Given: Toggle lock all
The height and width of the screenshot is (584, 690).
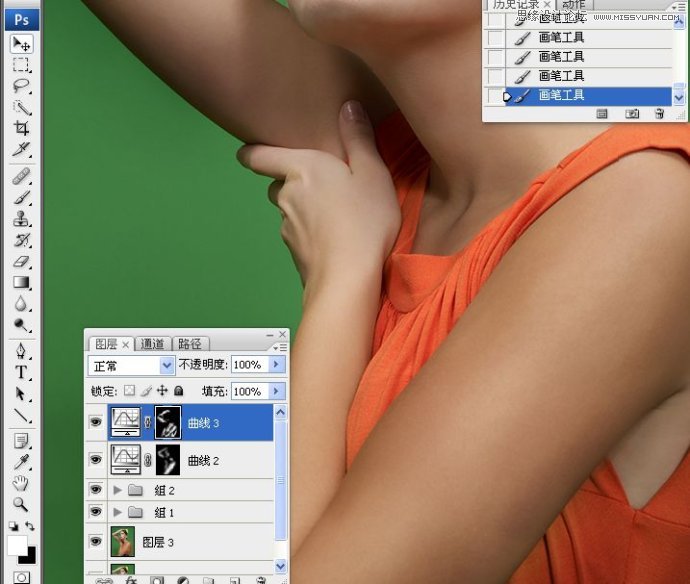Looking at the screenshot, I should click(x=178, y=390).
